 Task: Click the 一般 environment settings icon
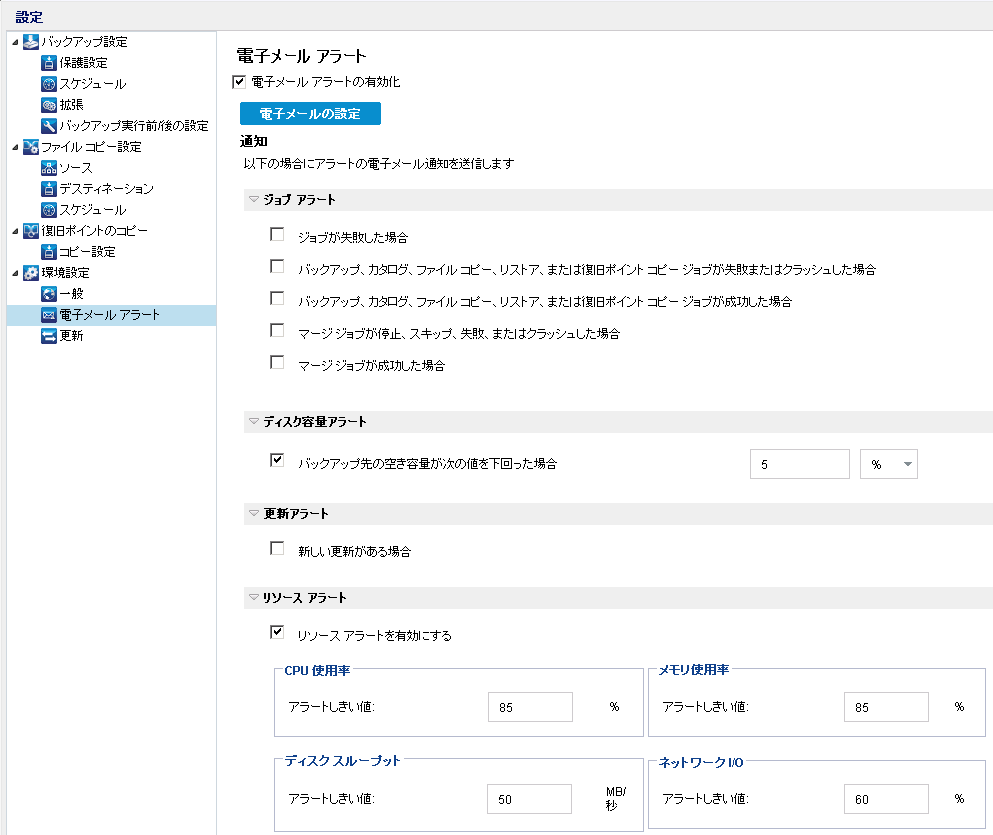click(49, 294)
